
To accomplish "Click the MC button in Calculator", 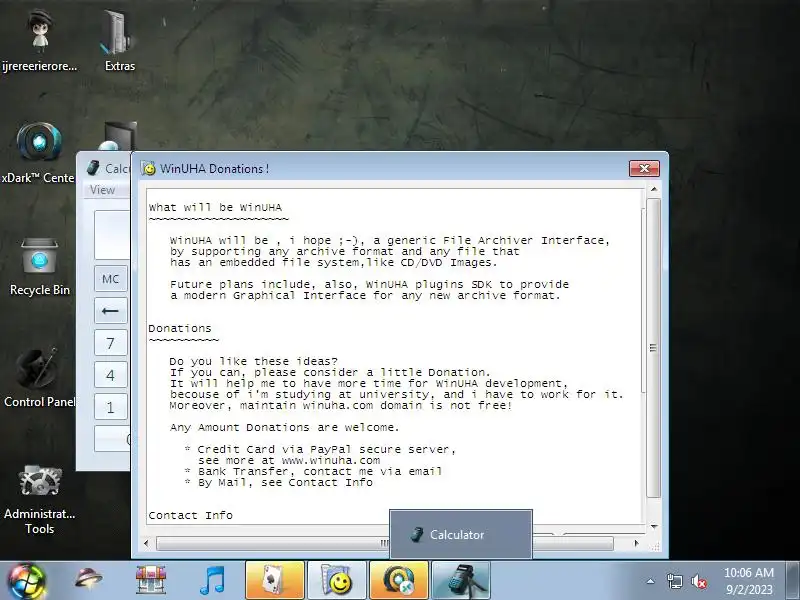I will pos(111,279).
